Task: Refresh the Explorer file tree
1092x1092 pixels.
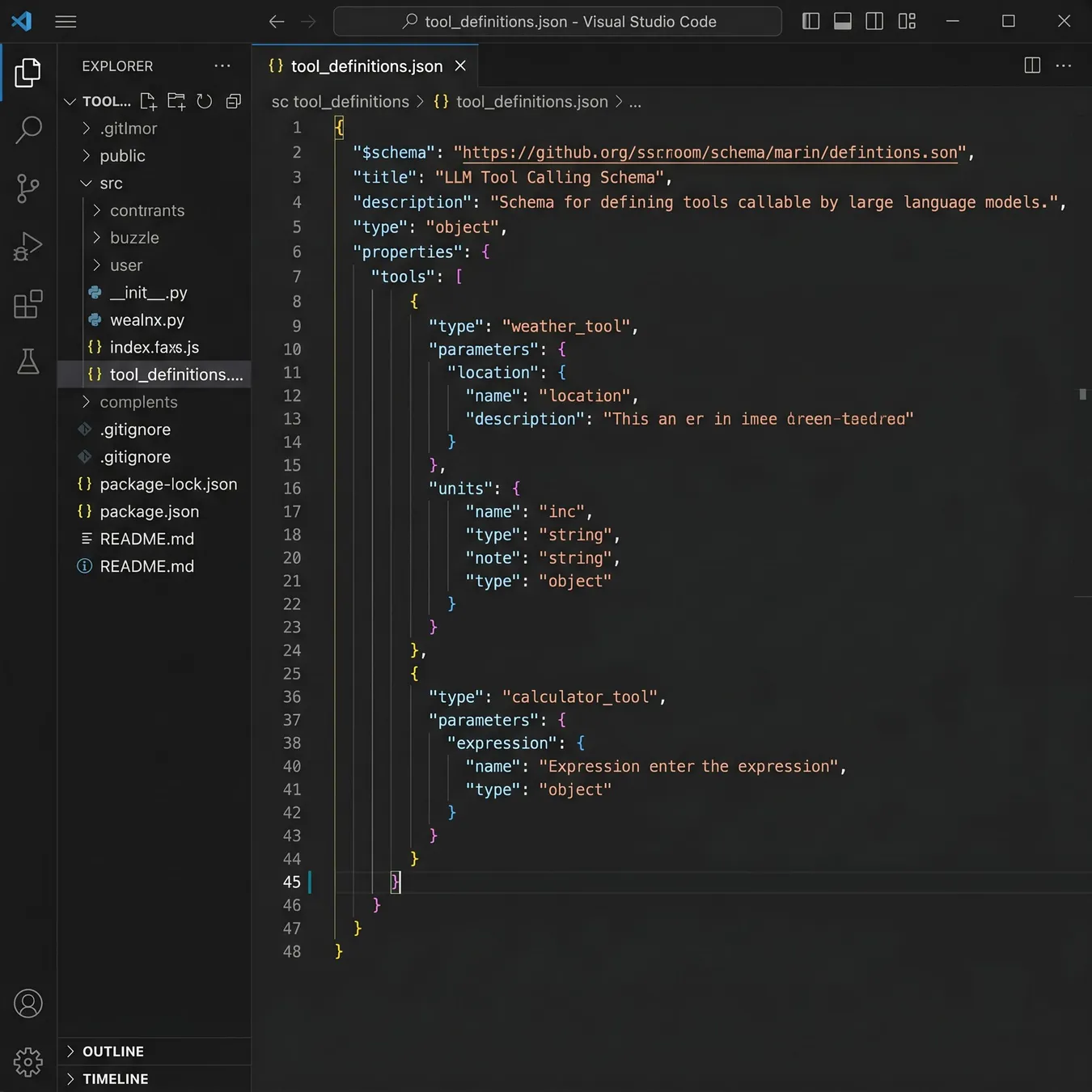Action: (205, 101)
